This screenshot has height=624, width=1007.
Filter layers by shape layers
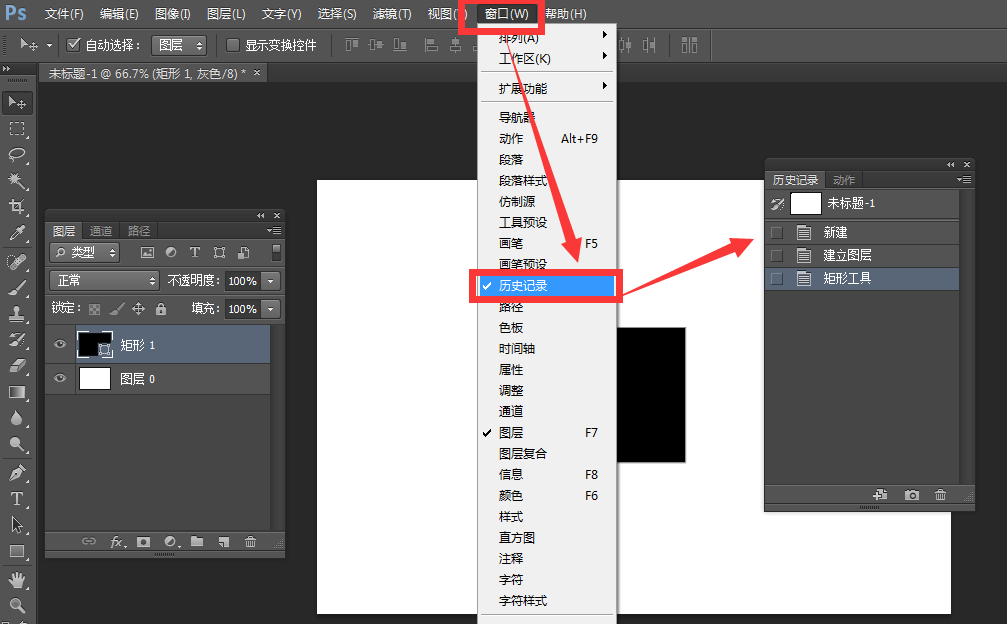219,252
